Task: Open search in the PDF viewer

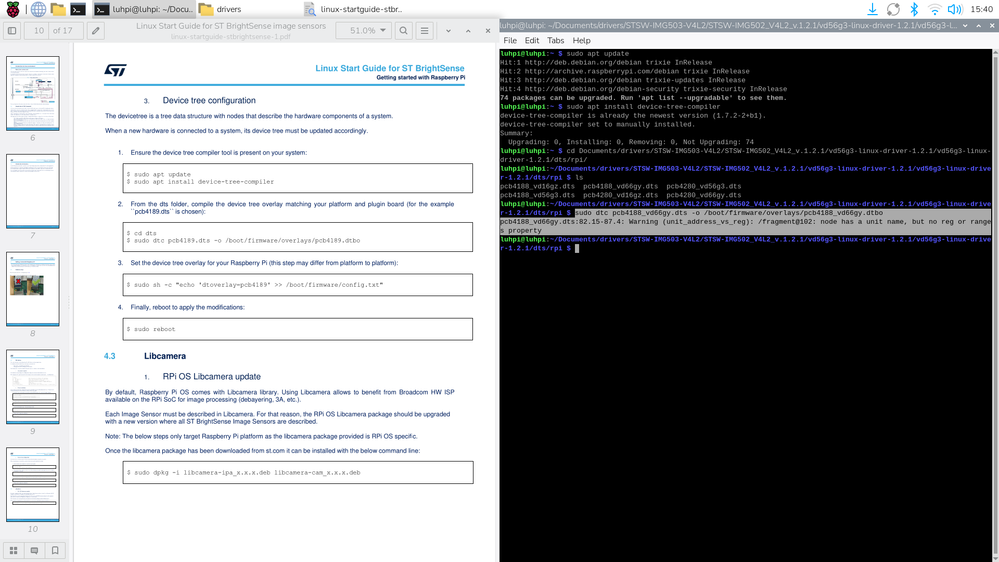Action: pyautogui.click(x=403, y=31)
